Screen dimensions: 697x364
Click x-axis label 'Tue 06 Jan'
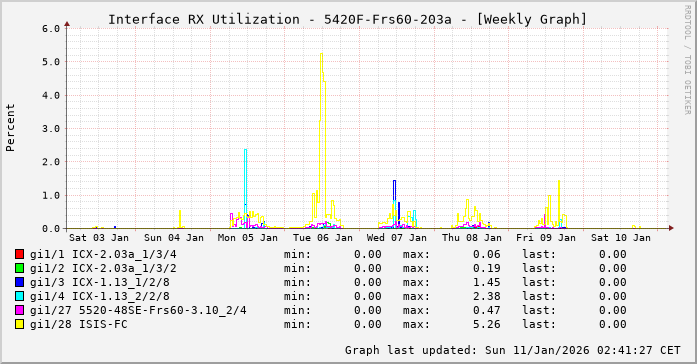pos(323,238)
